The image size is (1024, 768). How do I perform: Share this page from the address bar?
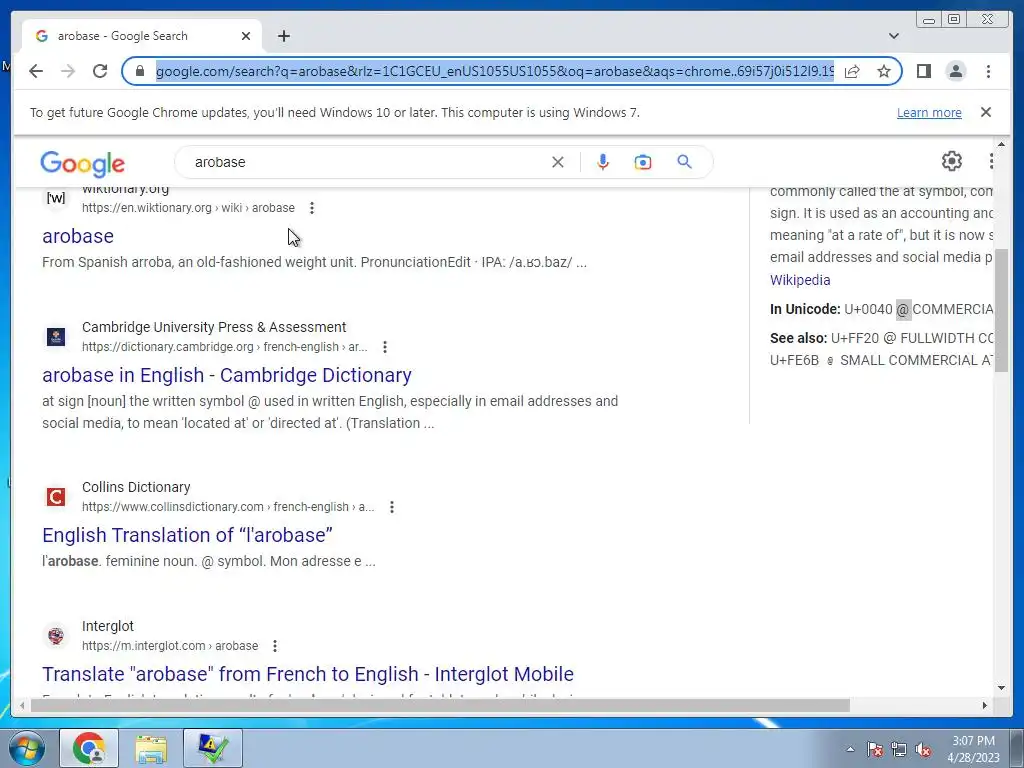click(852, 71)
